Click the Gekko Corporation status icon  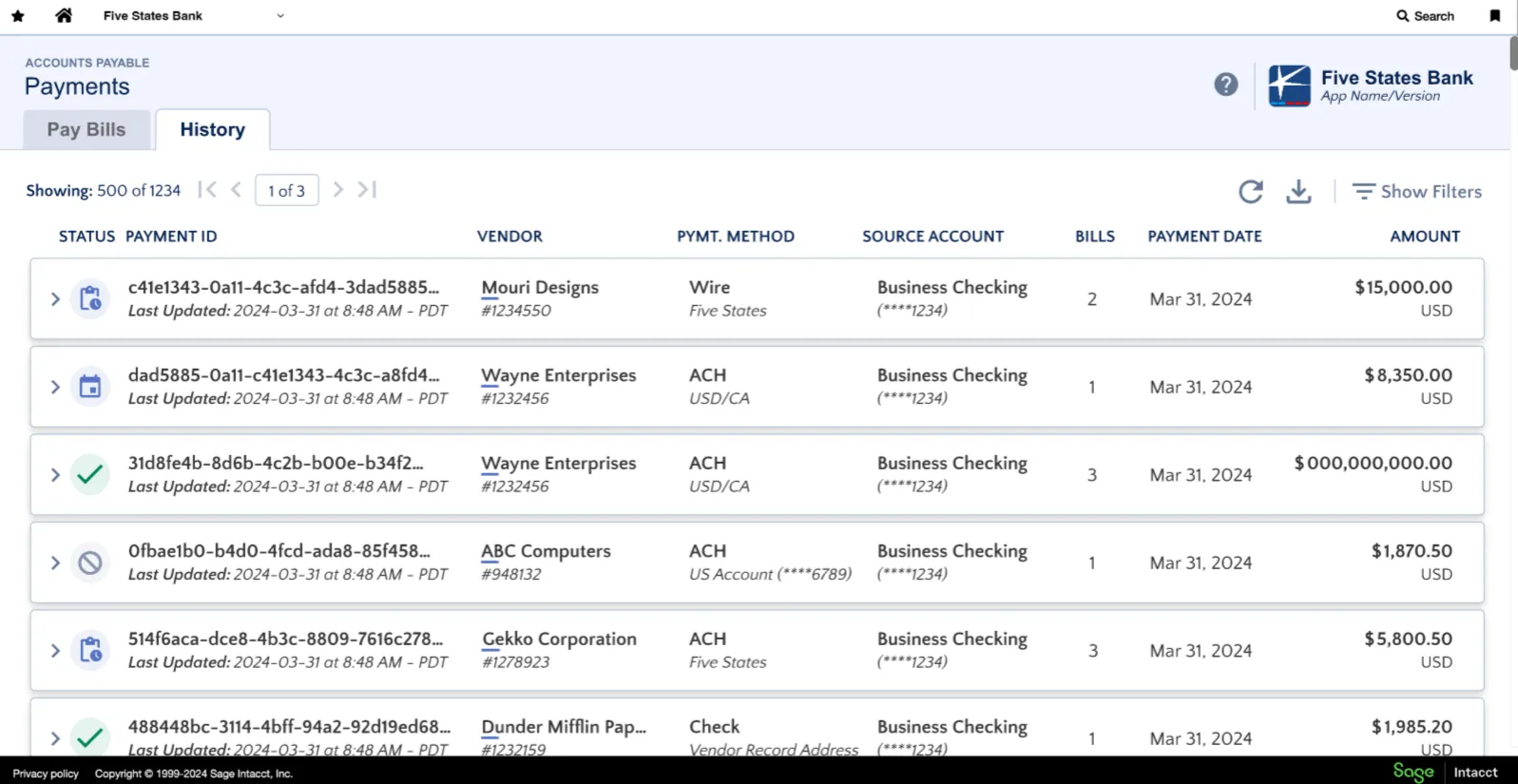pos(90,650)
